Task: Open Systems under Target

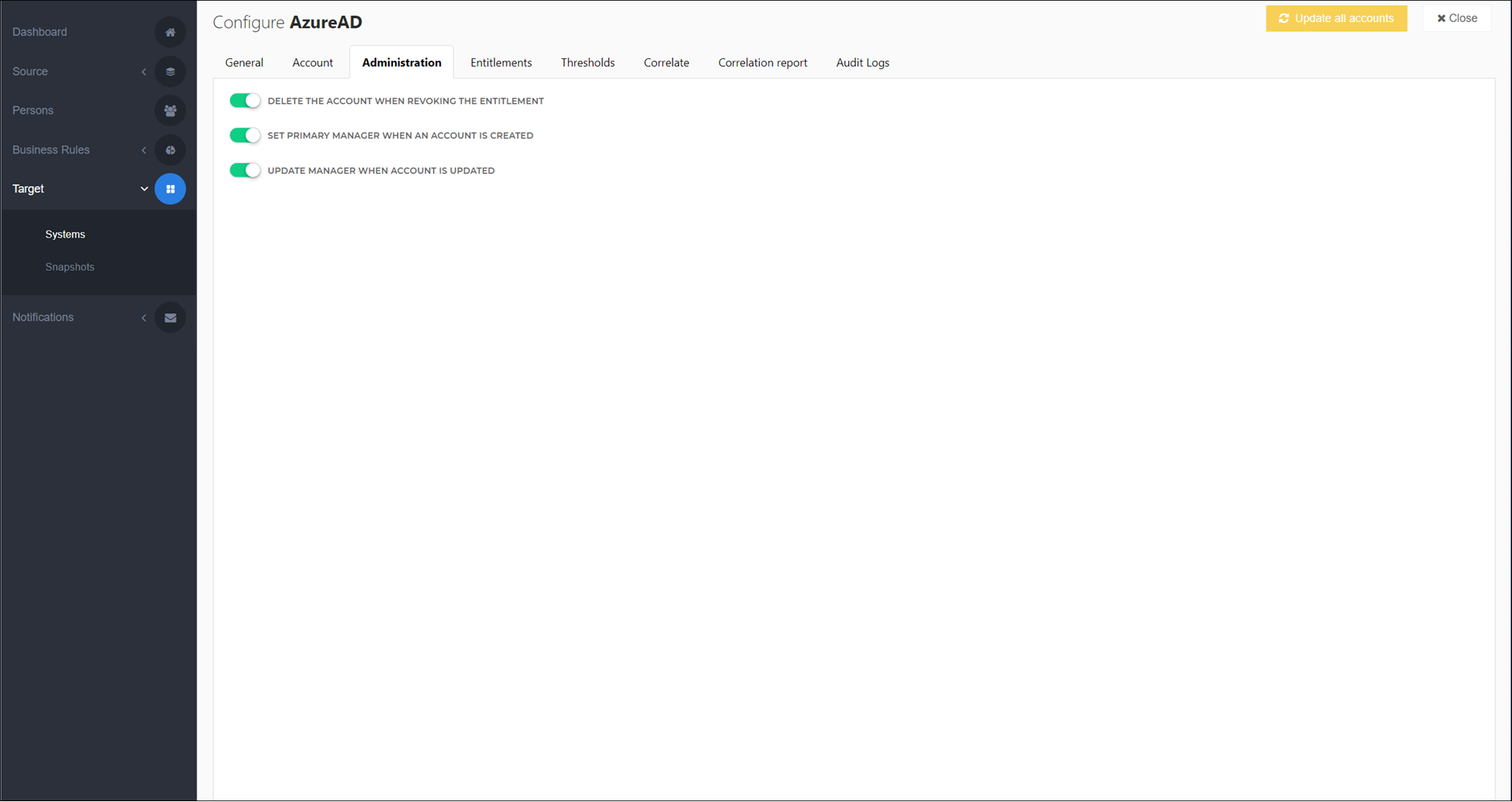Action: coord(65,235)
